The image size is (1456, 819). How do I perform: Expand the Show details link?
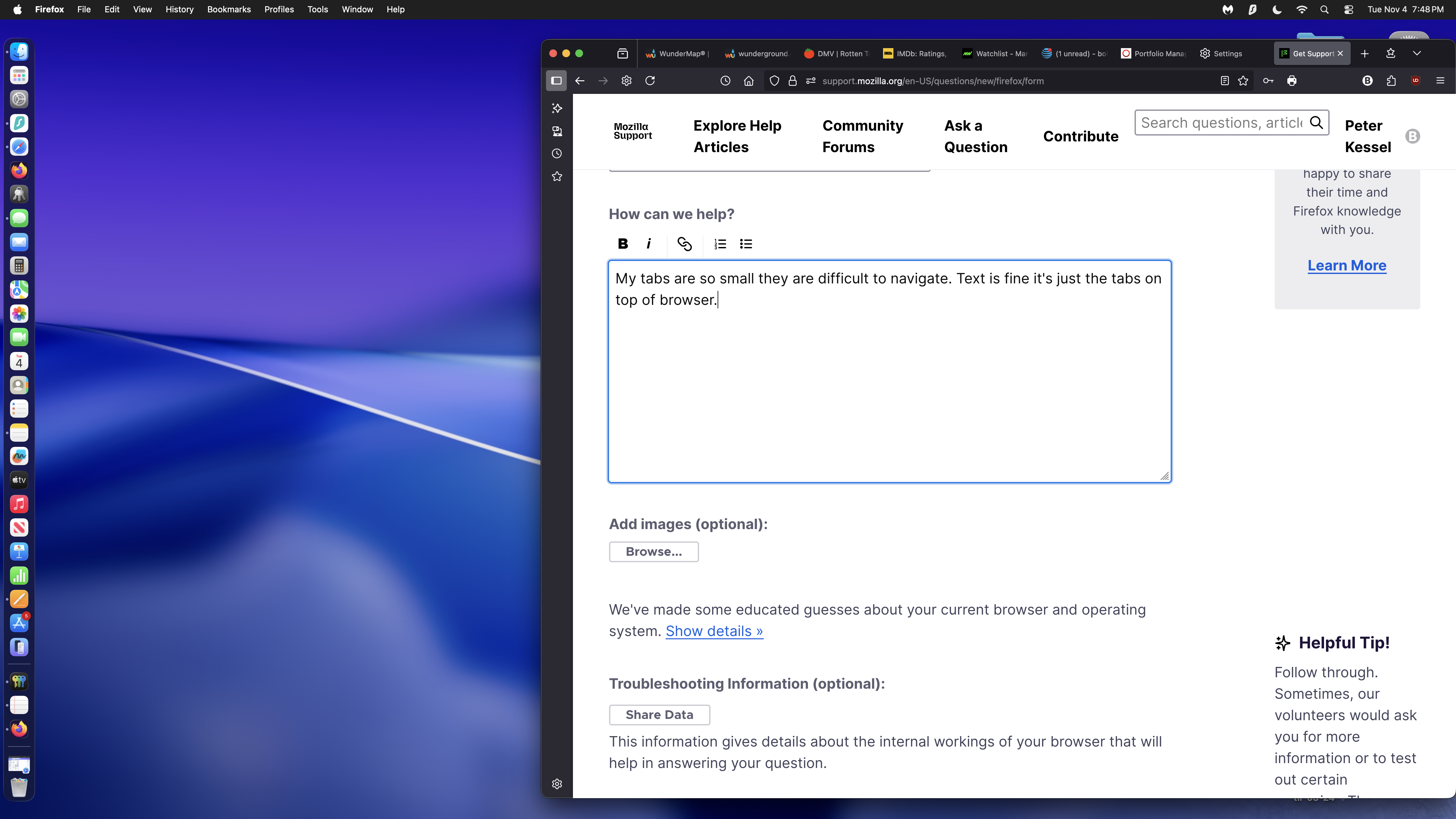pos(714,631)
